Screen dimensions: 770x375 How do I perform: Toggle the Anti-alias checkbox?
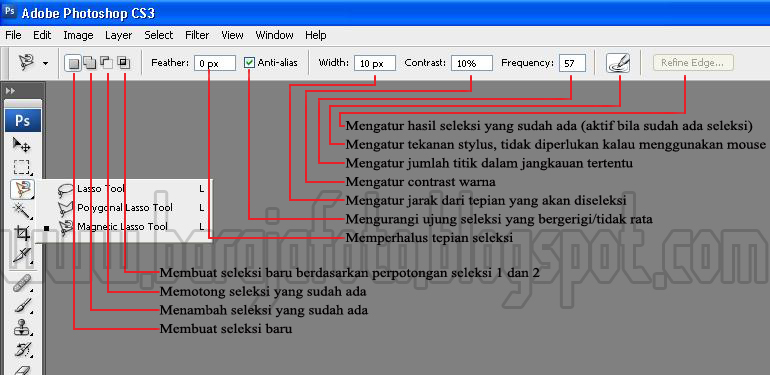click(249, 63)
